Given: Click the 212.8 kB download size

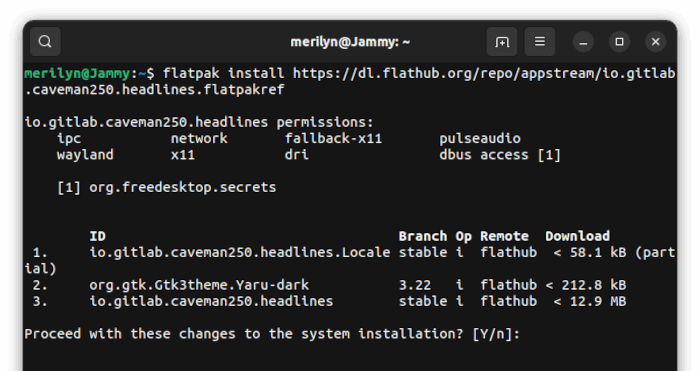Looking at the screenshot, I should tap(594, 285).
